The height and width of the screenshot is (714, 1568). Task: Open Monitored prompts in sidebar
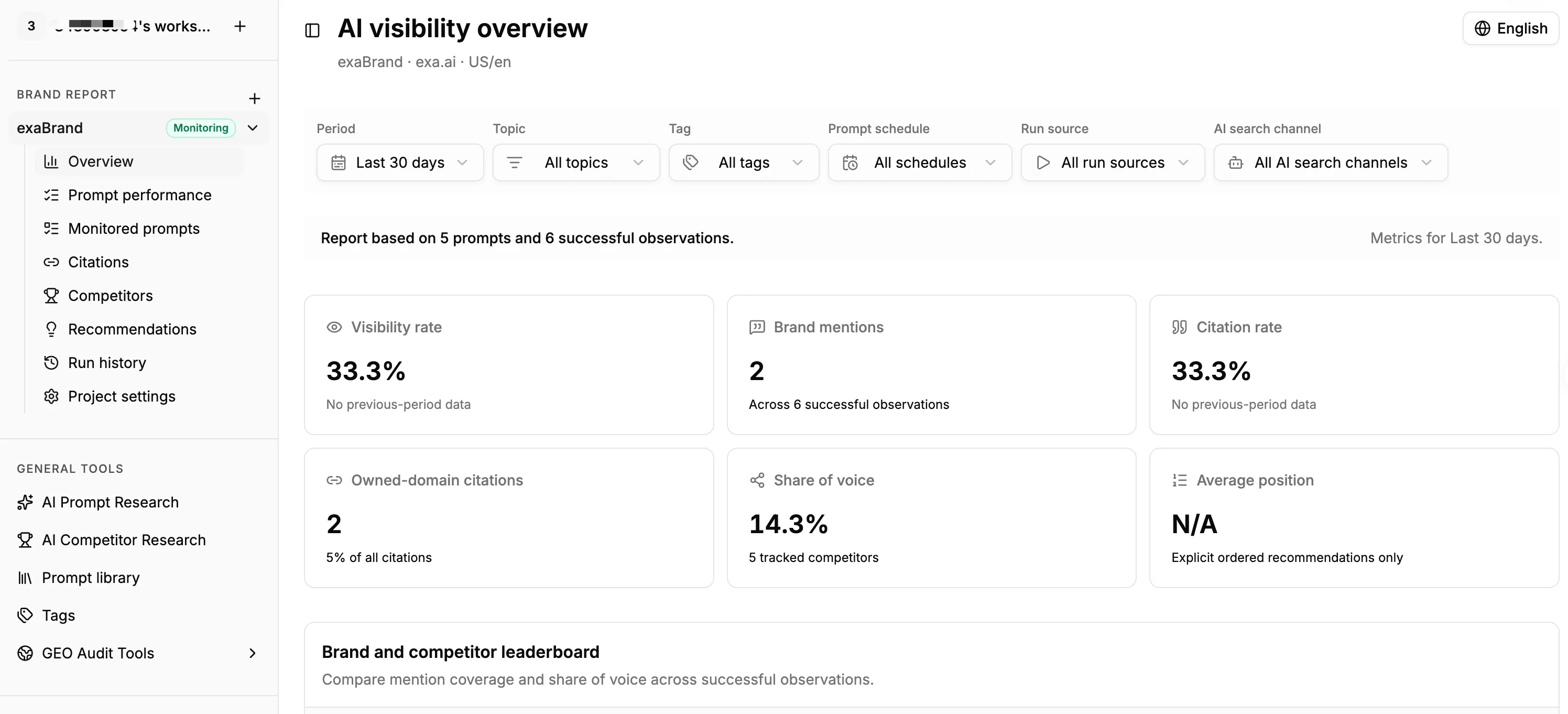point(139,228)
